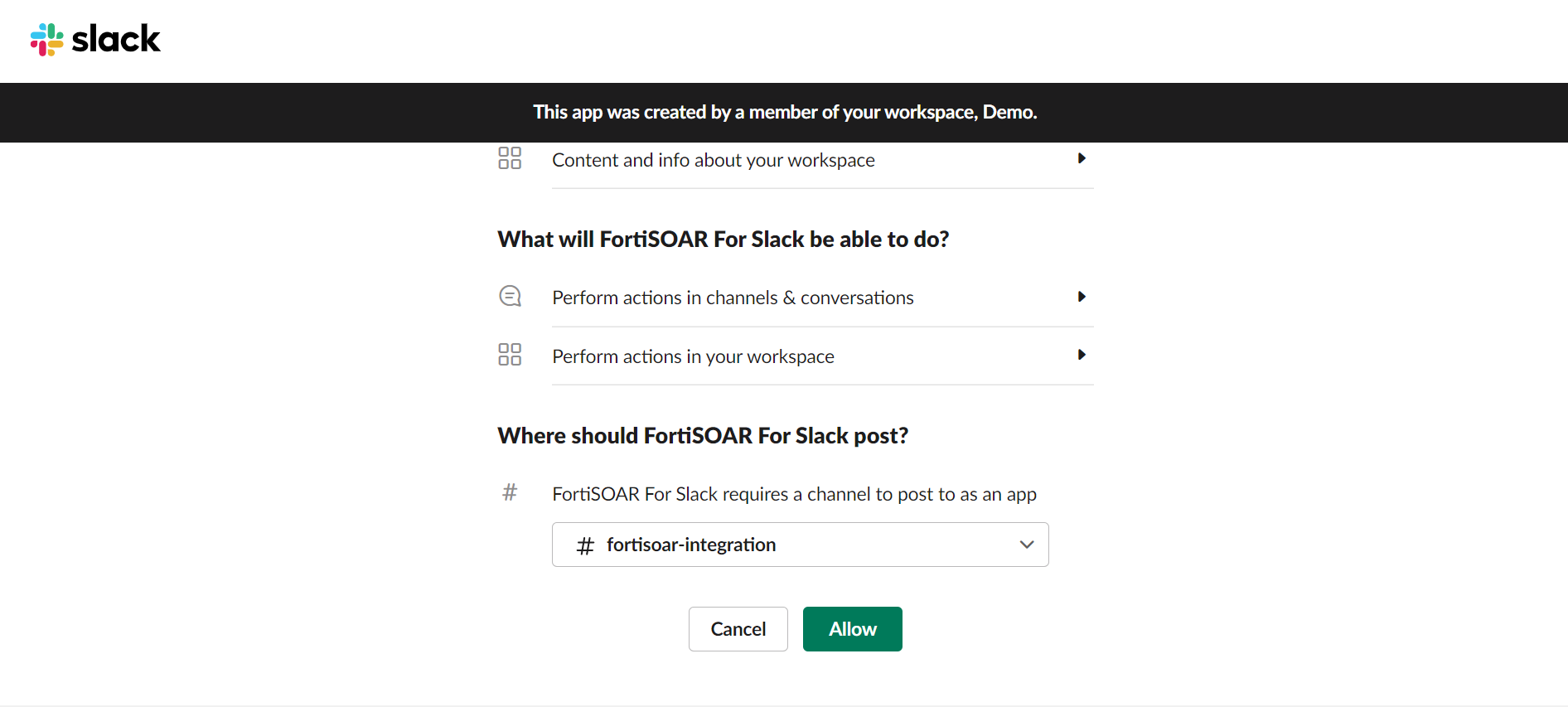Click chat bubble icon for channels & conversations
The height and width of the screenshot is (707, 1568).
(x=510, y=296)
